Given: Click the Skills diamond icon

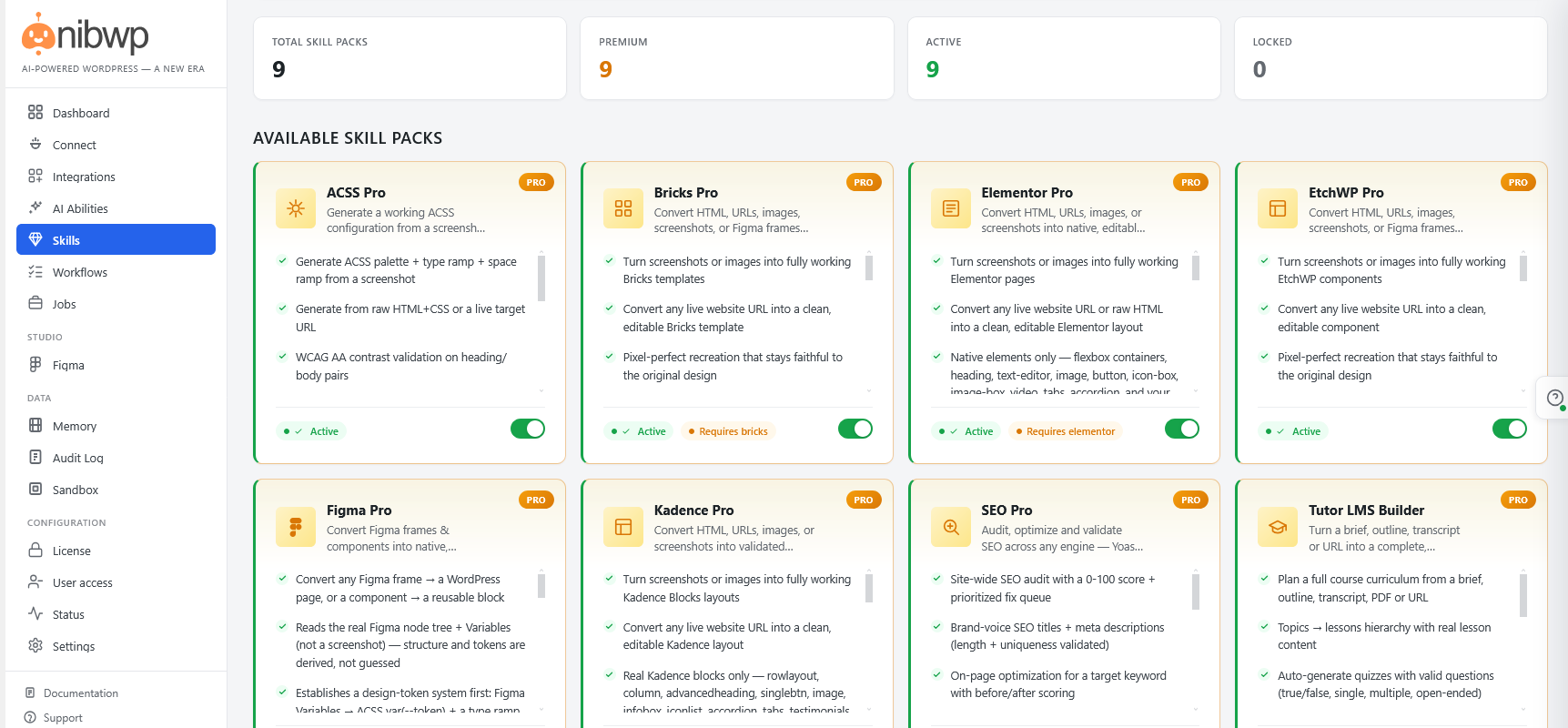Looking at the screenshot, I should [35, 239].
